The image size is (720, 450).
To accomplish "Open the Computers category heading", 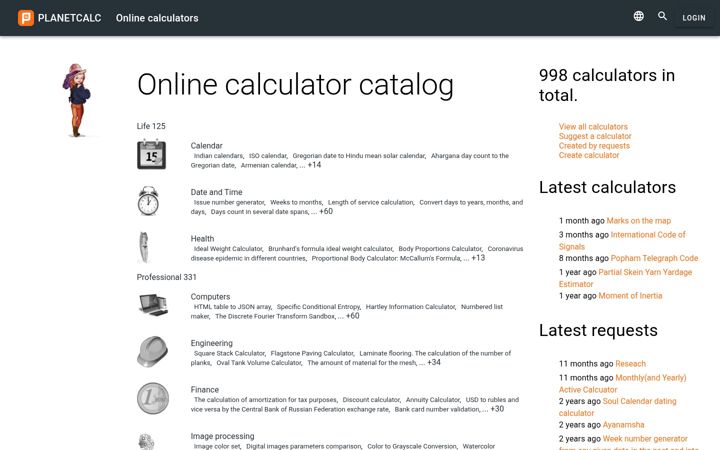I will pyautogui.click(x=210, y=297).
